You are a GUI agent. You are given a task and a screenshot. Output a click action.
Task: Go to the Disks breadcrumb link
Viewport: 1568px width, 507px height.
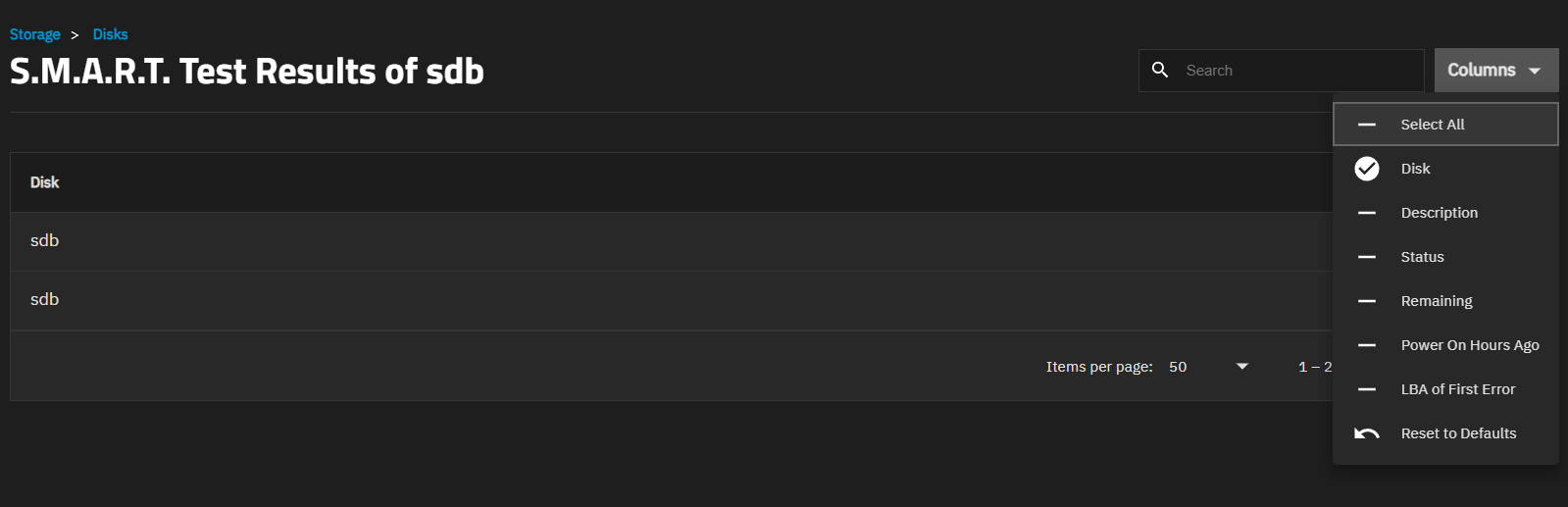[110, 34]
